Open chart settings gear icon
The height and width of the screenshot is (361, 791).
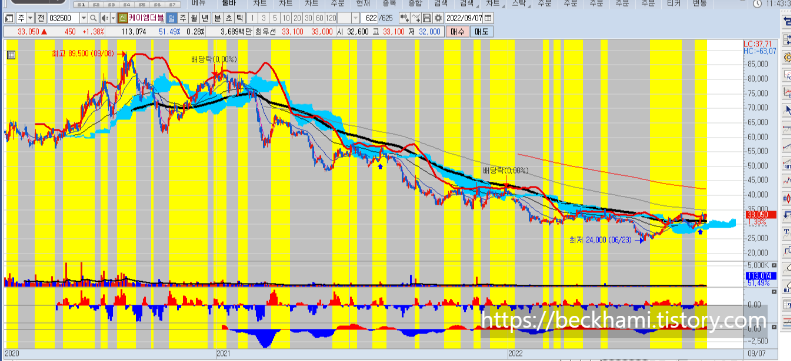pos(438,18)
